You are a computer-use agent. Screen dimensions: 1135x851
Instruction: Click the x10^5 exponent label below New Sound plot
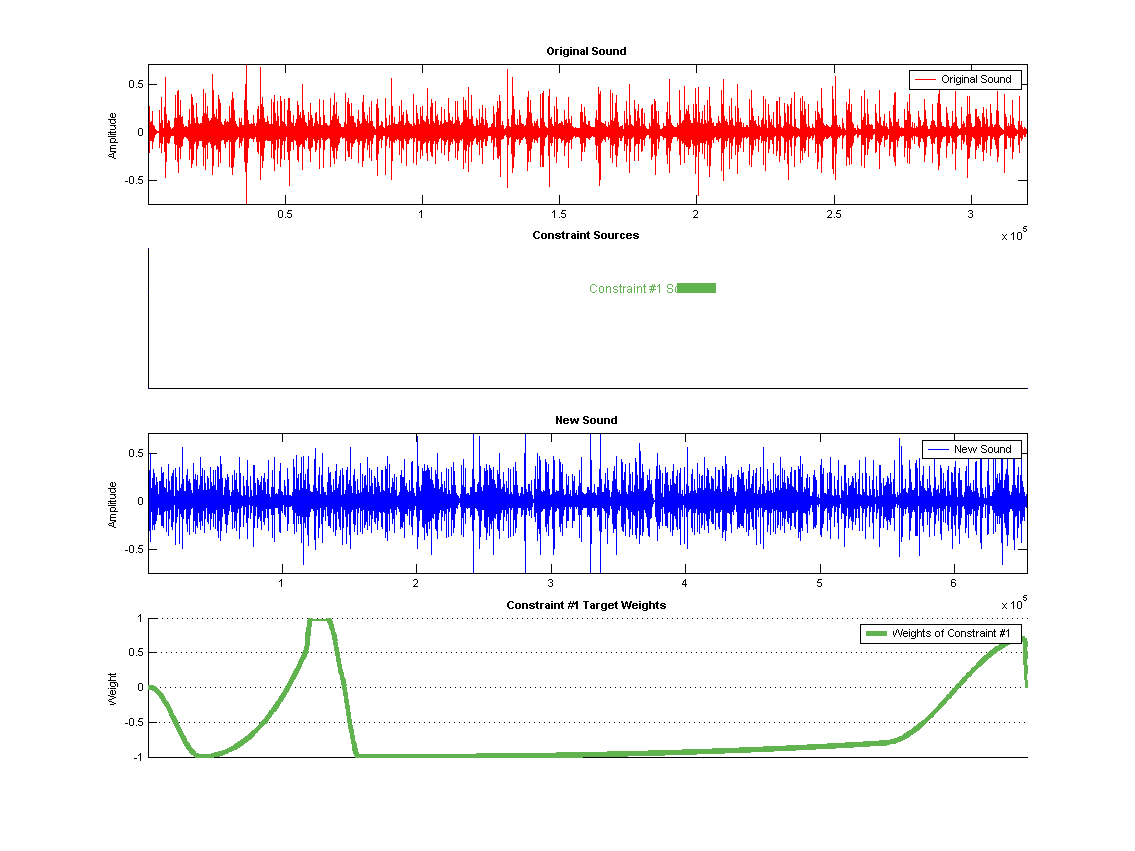tap(1013, 605)
